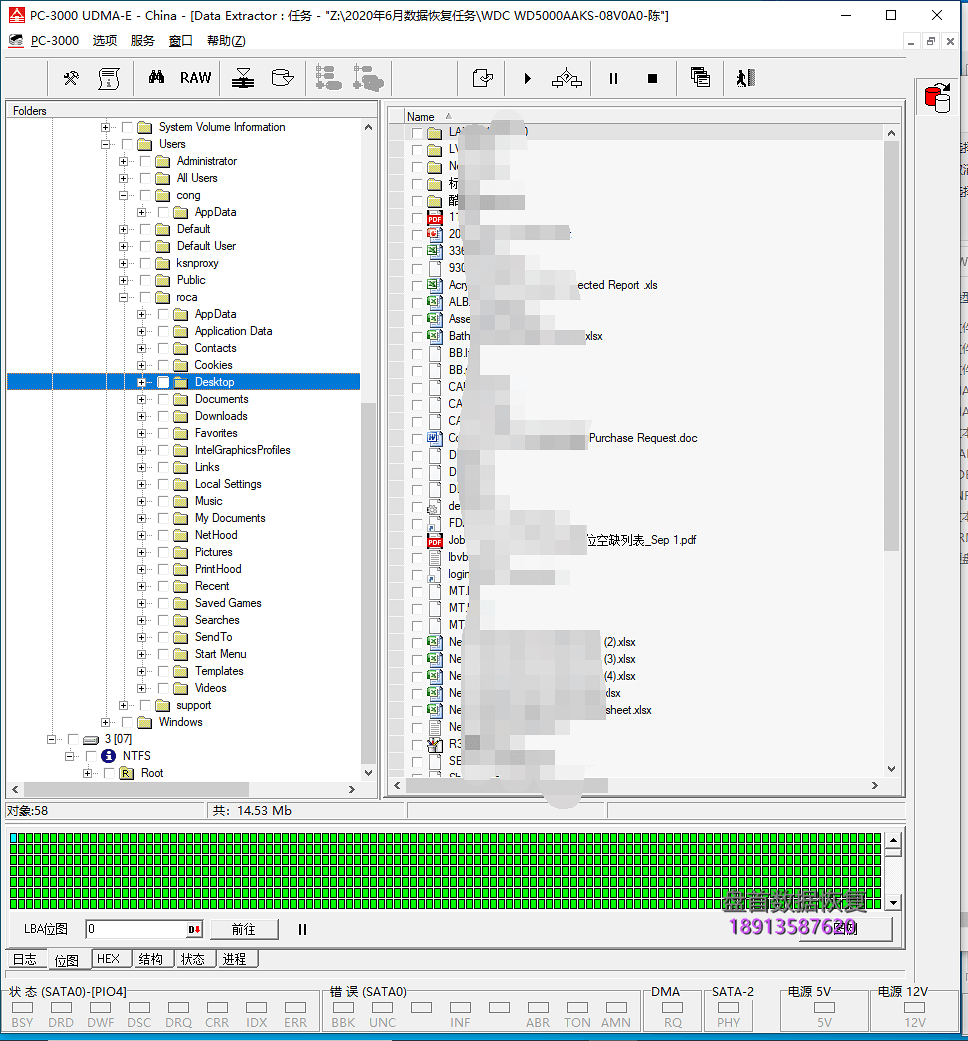Screen dimensions: 968x1041
Task: Open the tools hammer-and-wrench toolbar icon
Action: click(71, 78)
